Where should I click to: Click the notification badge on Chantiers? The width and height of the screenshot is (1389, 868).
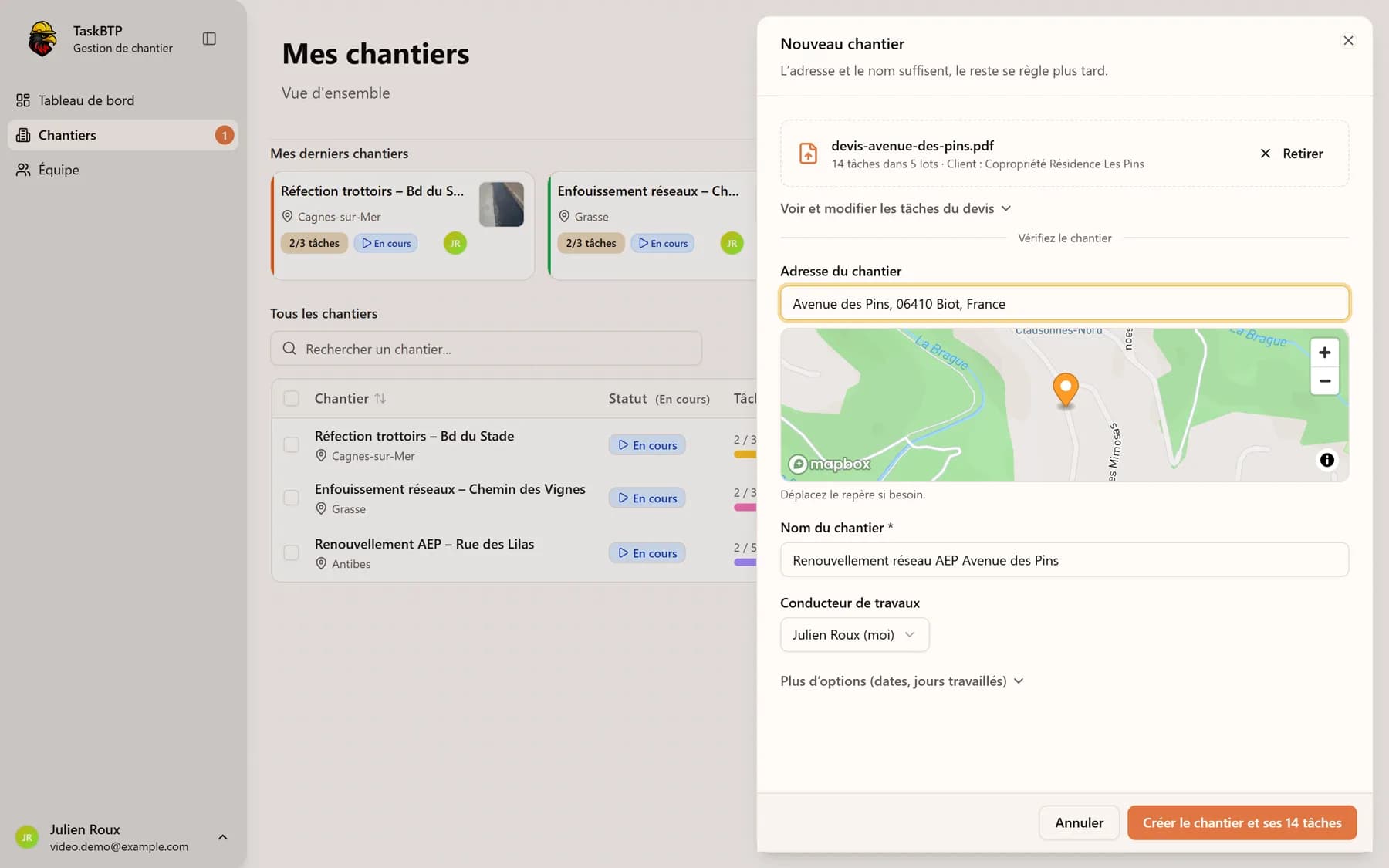point(224,135)
